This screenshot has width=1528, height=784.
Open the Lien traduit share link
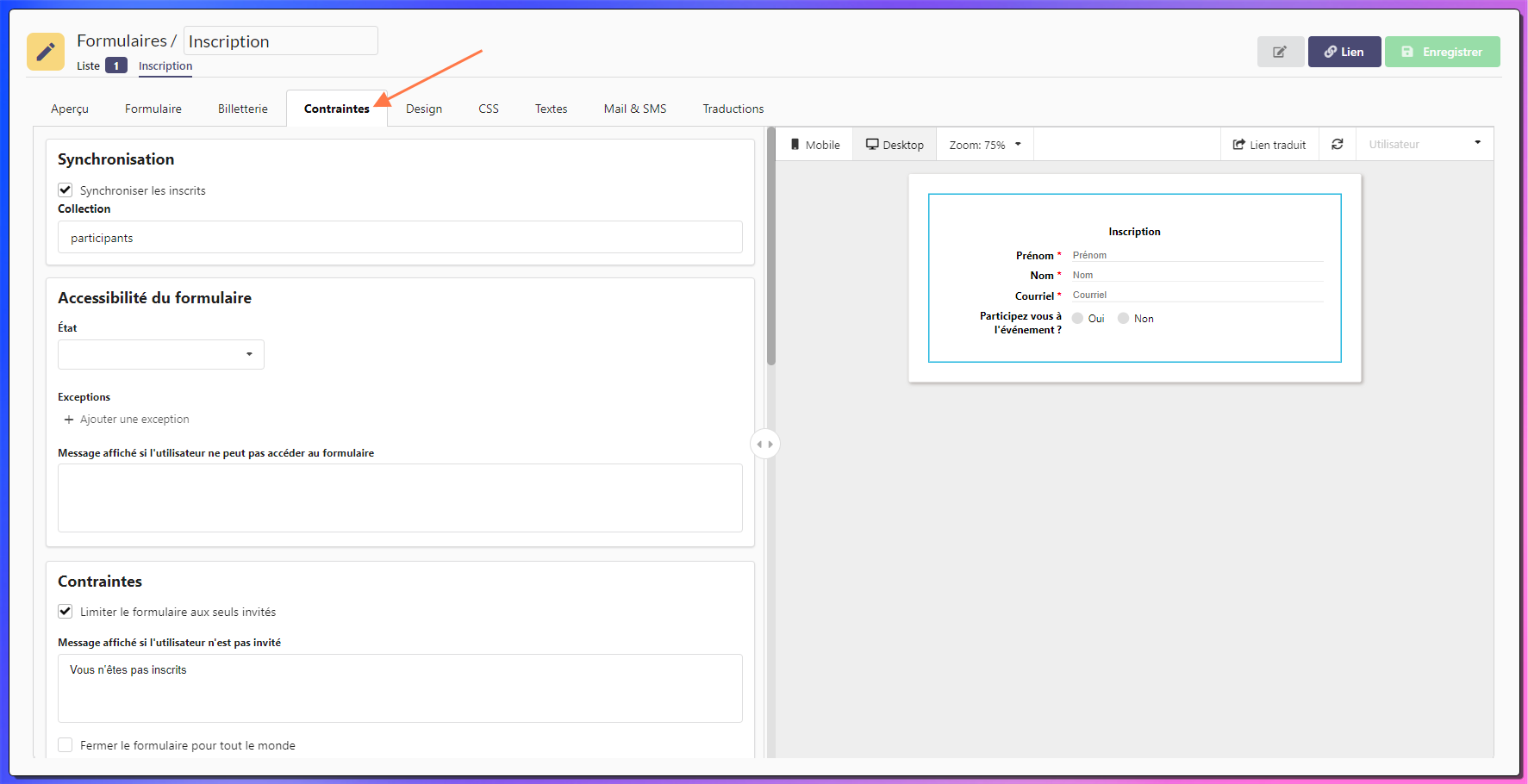pyautogui.click(x=1269, y=145)
